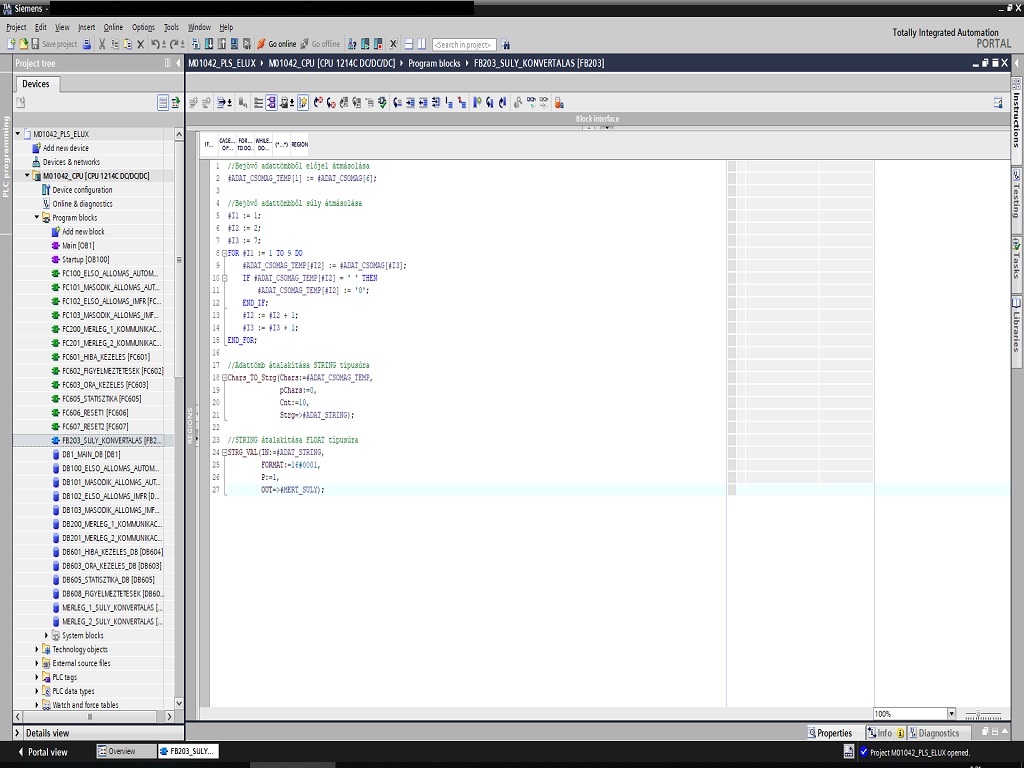Switch to Portal view
1024x768 pixels.
coord(42,752)
